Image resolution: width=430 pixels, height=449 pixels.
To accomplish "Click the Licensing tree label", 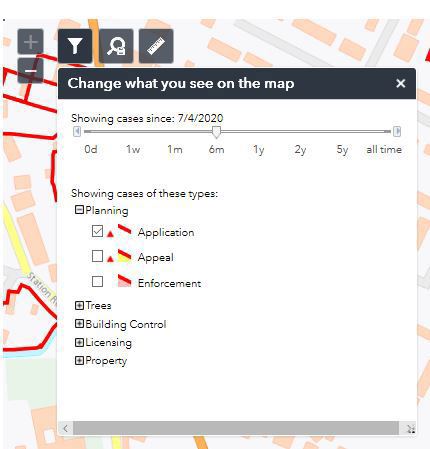I will pos(108,343).
